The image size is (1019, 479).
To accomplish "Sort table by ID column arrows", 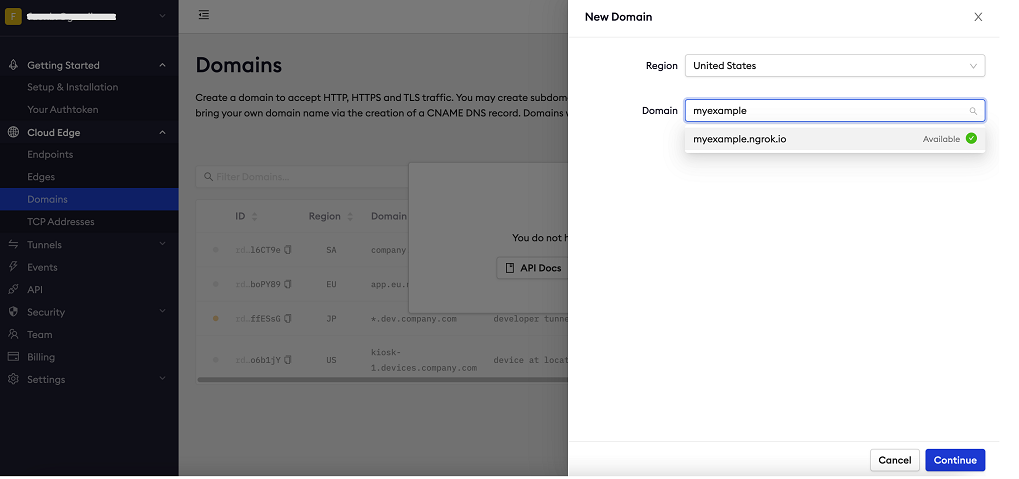I will pos(254,216).
